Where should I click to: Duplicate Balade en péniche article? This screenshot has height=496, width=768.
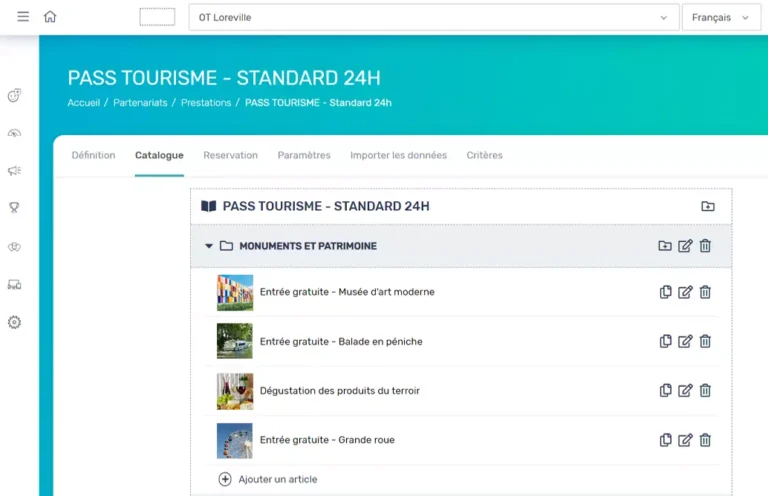(x=665, y=341)
